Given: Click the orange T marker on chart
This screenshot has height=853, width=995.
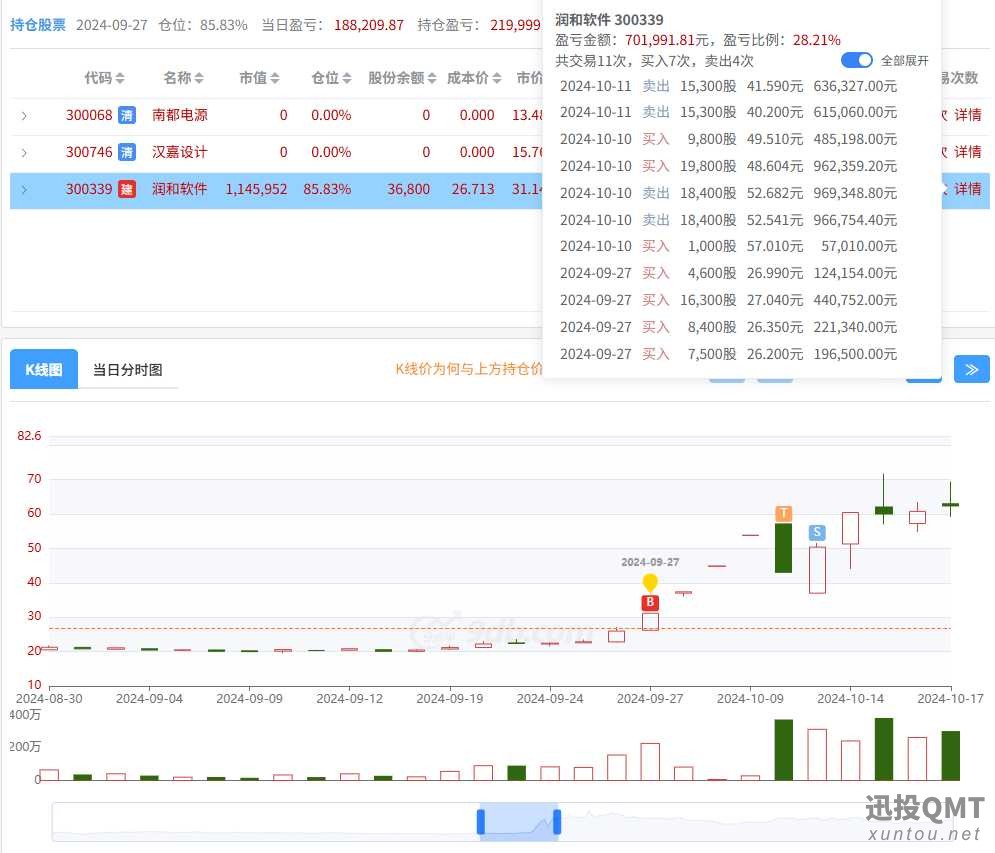Looking at the screenshot, I should pyautogui.click(x=784, y=513).
